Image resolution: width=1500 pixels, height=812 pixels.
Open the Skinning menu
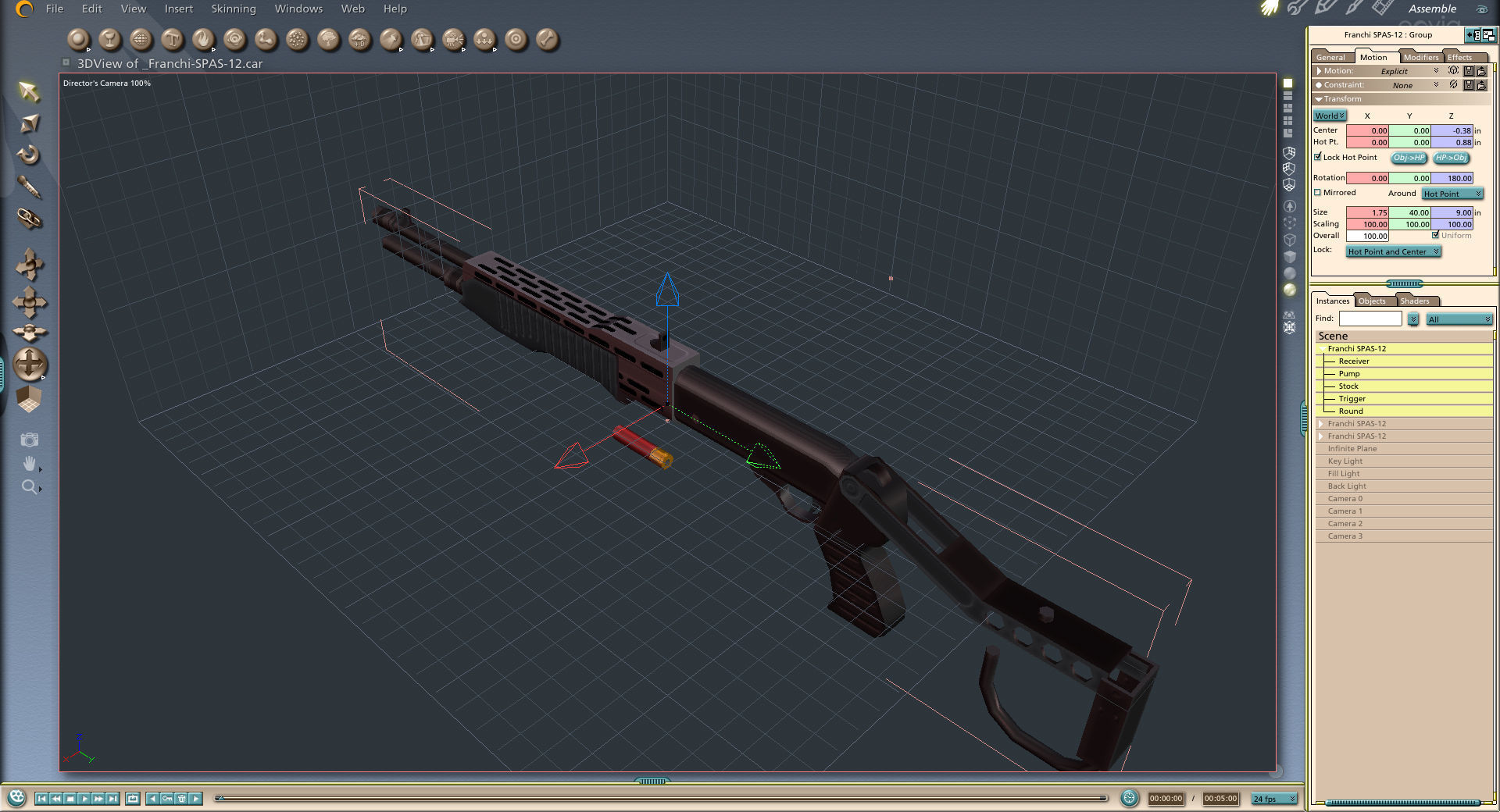click(234, 9)
